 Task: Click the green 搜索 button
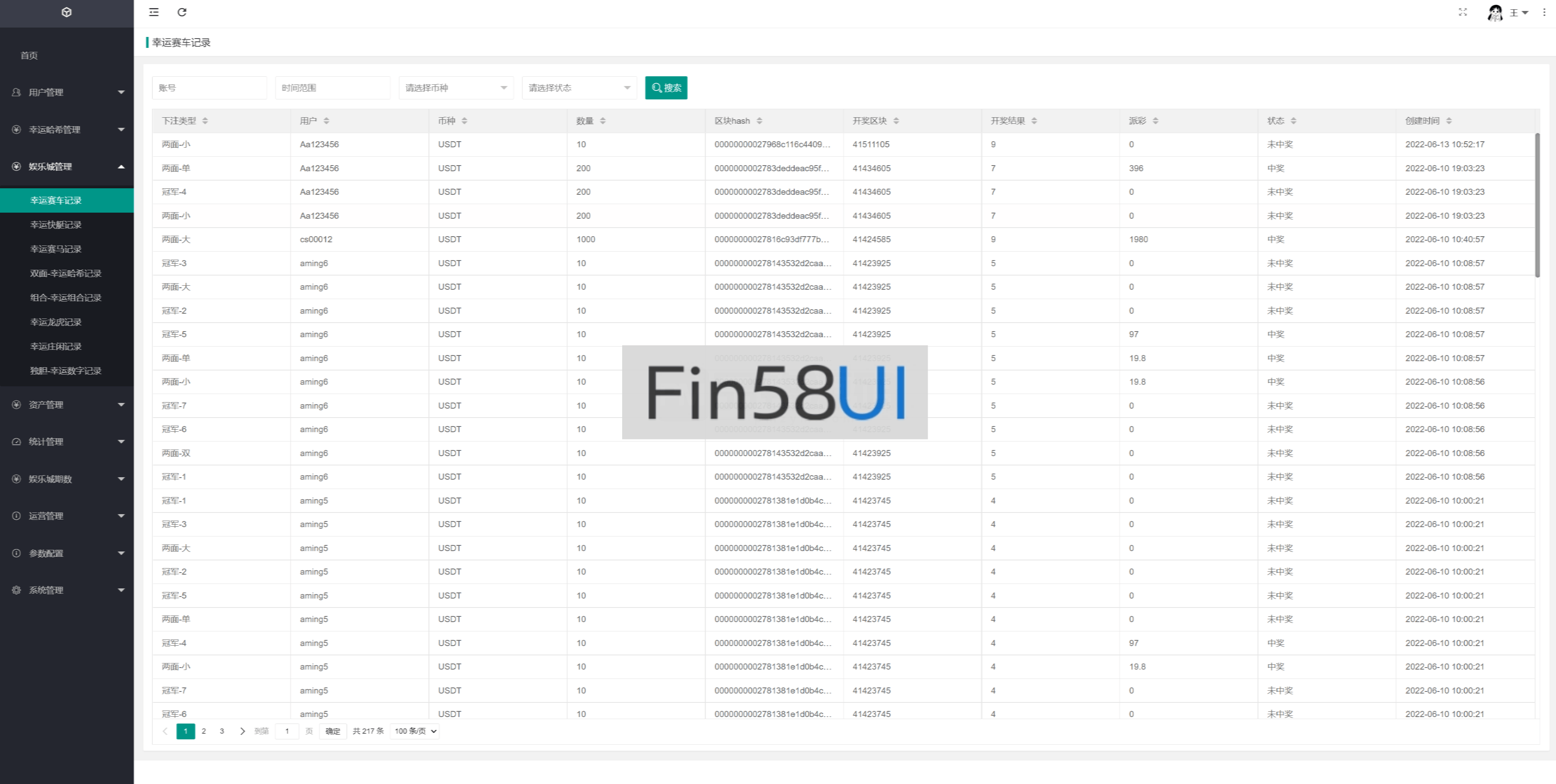pos(666,88)
